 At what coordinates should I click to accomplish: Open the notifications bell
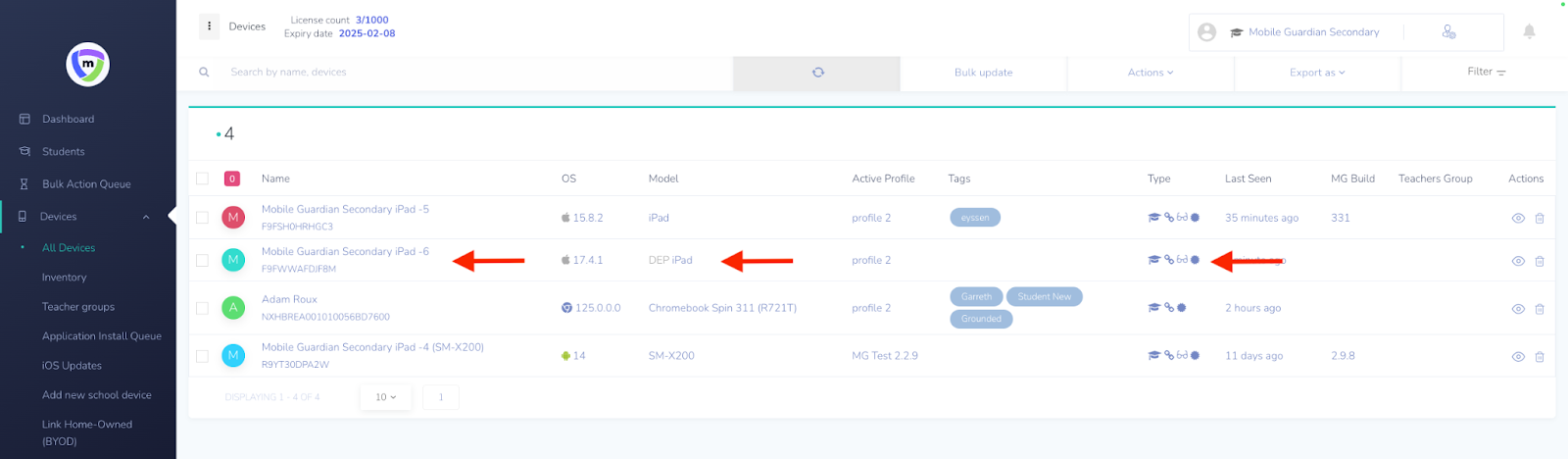(x=1529, y=31)
